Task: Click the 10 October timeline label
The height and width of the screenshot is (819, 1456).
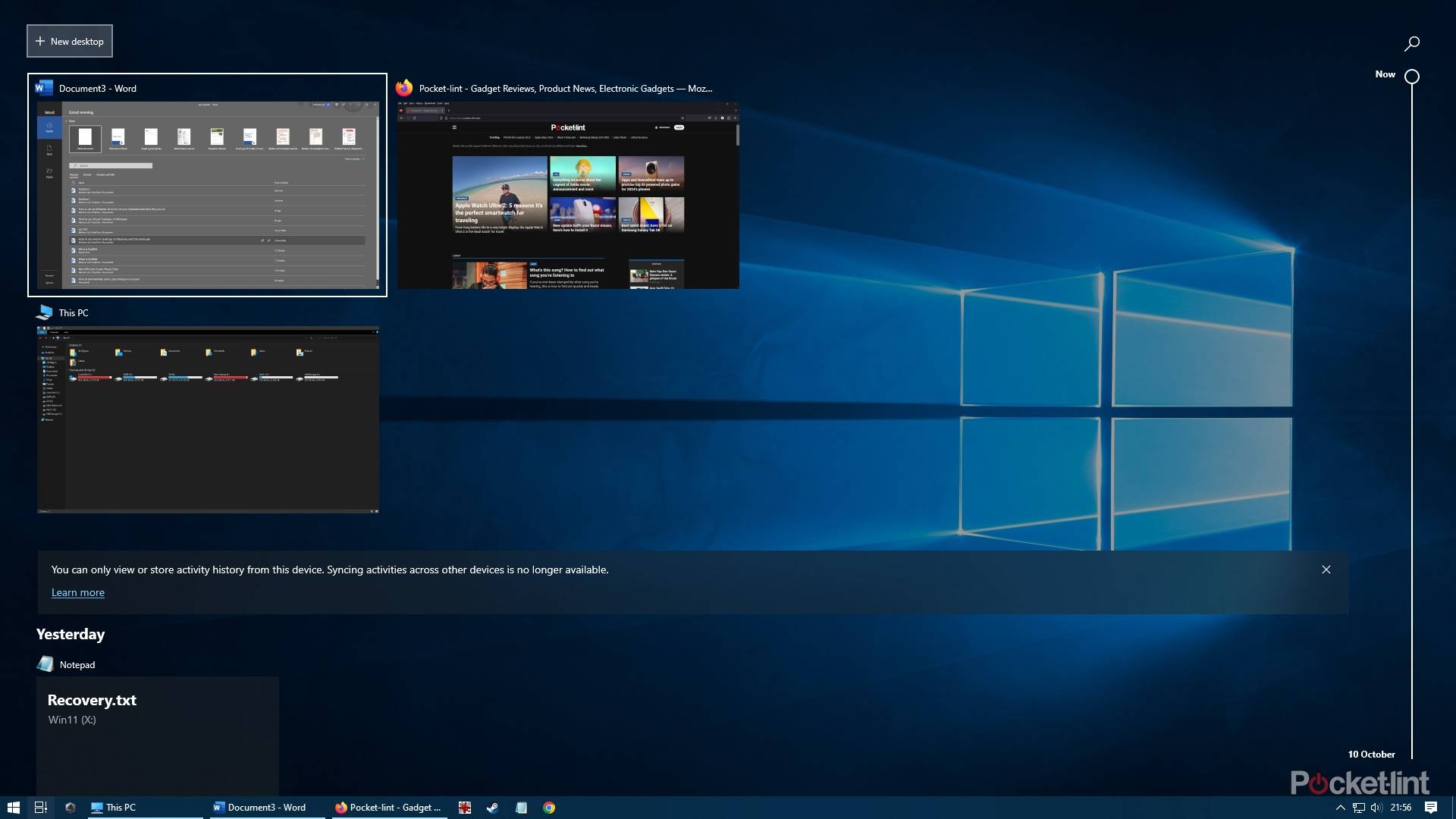Action: (1371, 754)
